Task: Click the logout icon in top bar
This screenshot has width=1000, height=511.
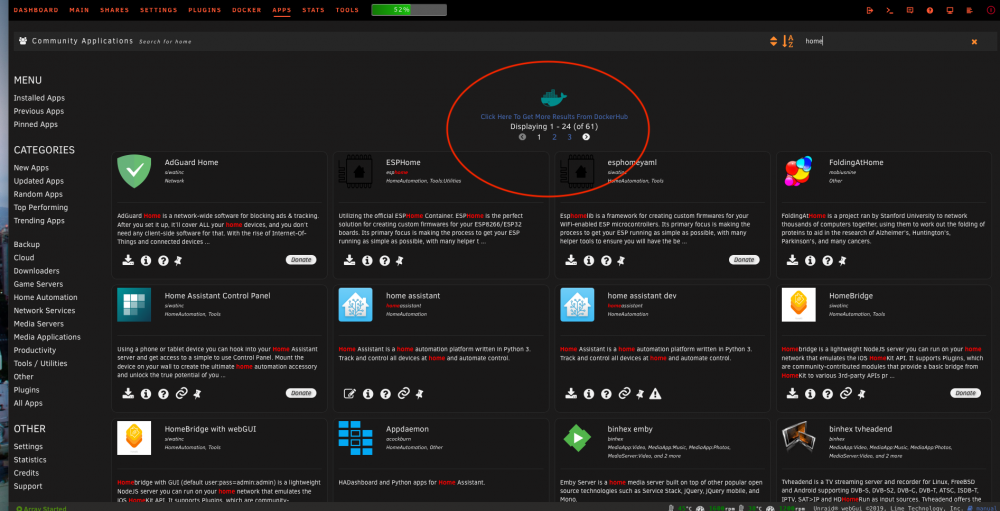Action: pos(870,10)
